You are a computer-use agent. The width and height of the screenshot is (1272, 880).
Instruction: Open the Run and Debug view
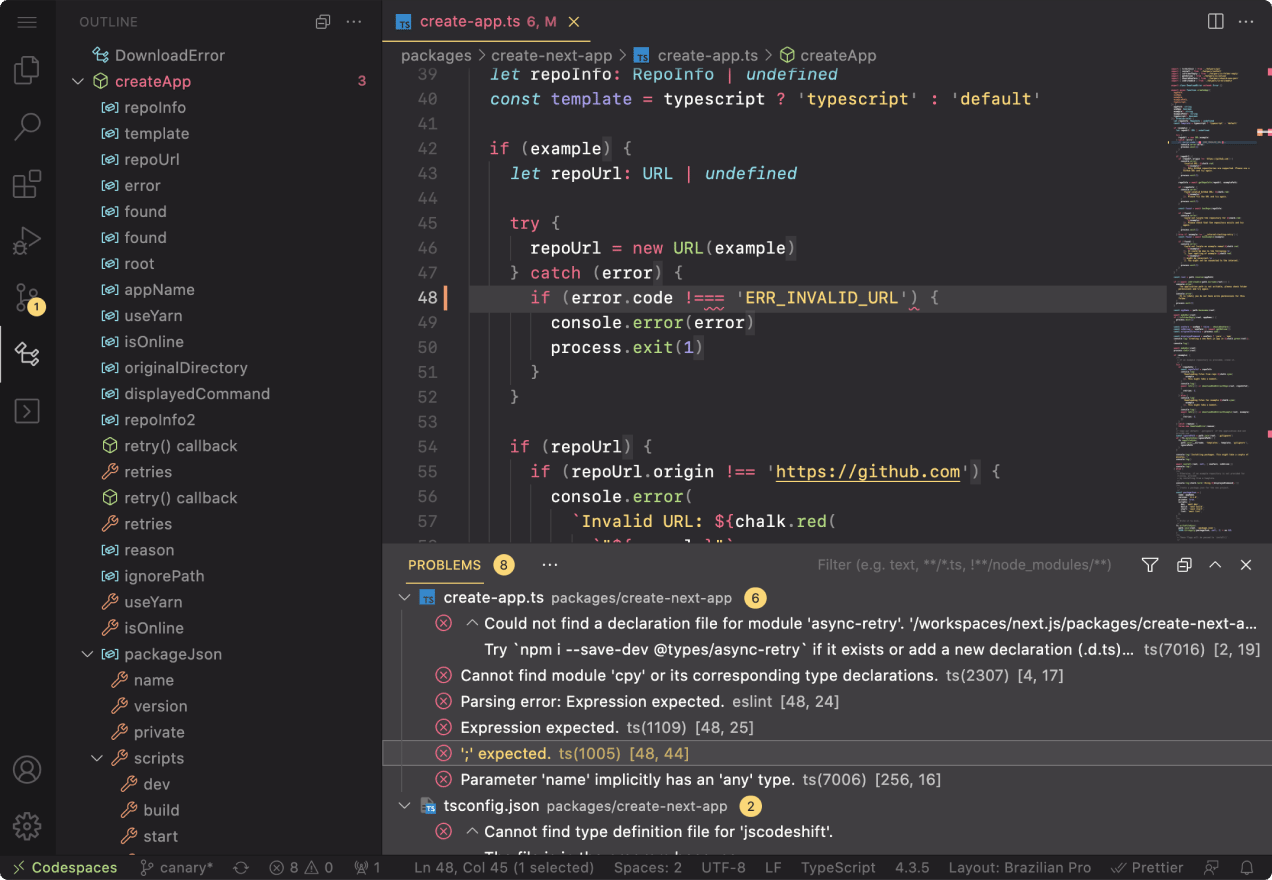click(27, 241)
